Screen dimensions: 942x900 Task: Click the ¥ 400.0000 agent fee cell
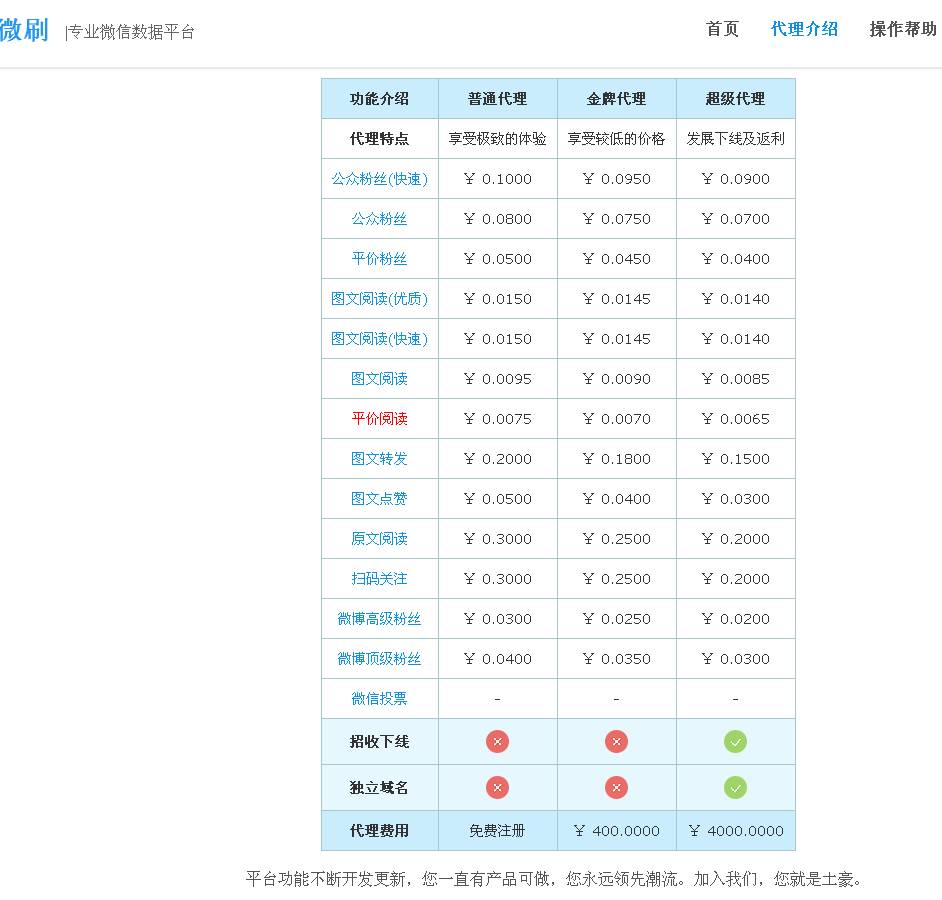617,830
